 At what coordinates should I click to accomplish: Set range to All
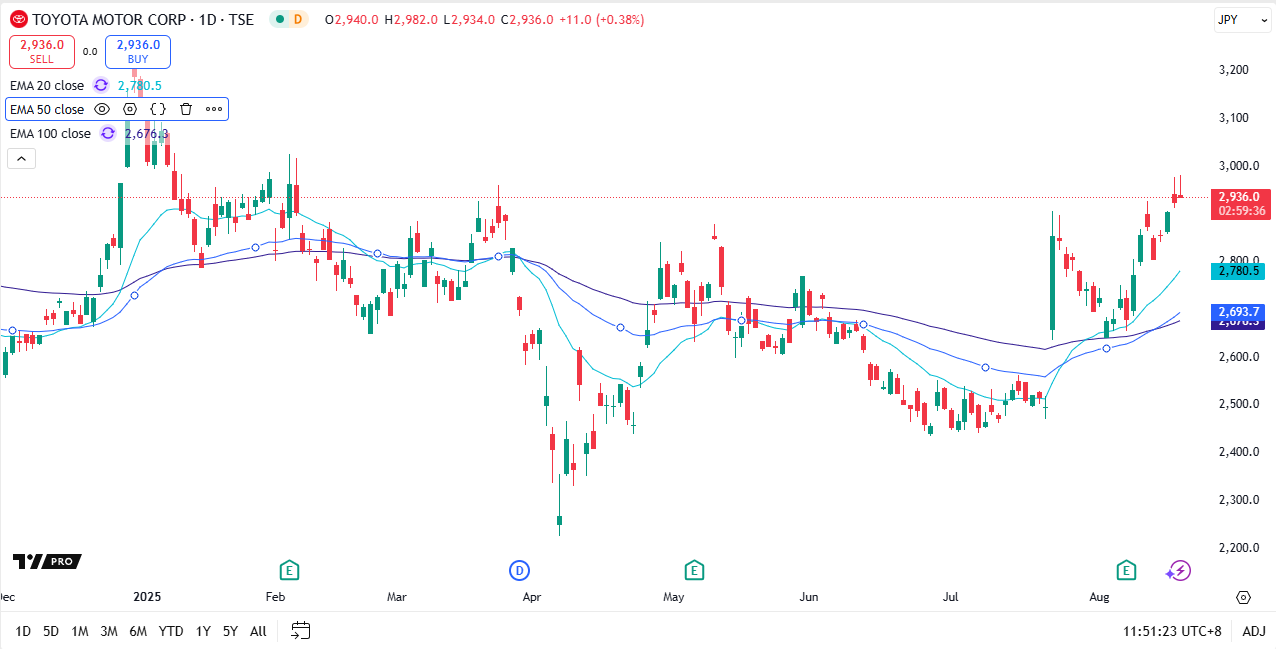coord(258,631)
